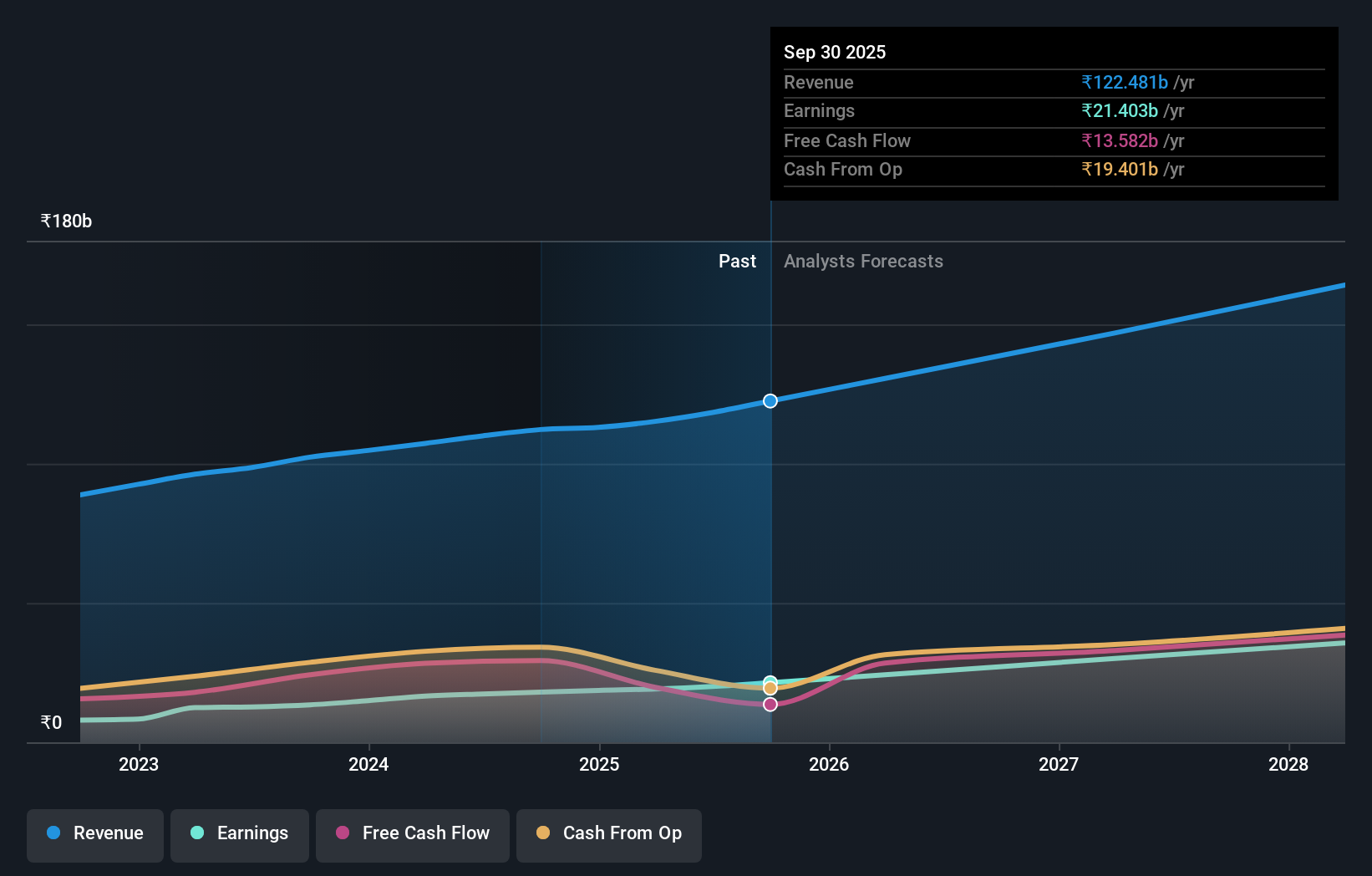The width and height of the screenshot is (1372, 876).
Task: Select the pink Free Cash Flow legend dot
Action: [343, 833]
